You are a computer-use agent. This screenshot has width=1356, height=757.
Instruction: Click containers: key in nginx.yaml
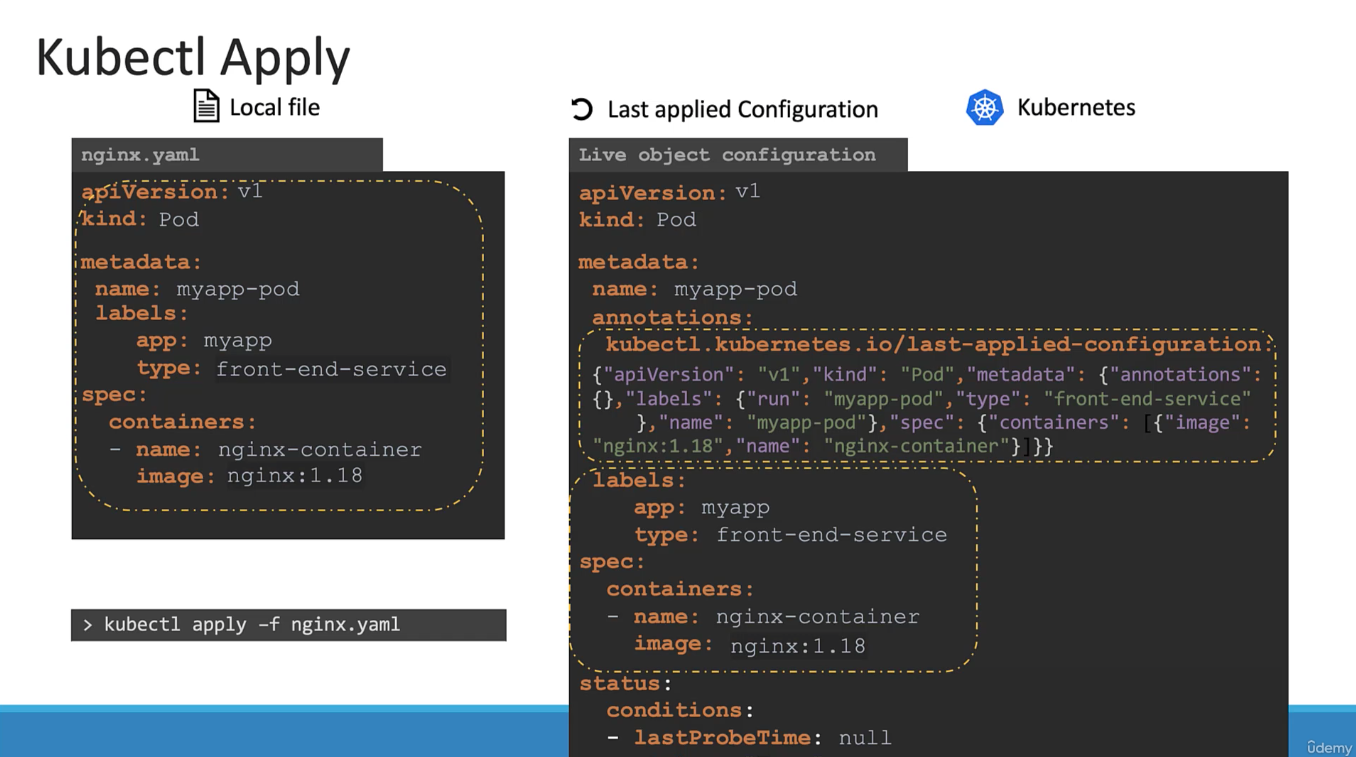pos(182,422)
